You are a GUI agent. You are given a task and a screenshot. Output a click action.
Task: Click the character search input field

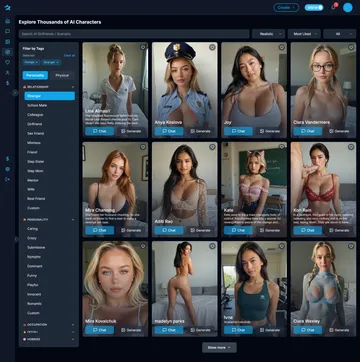[134, 34]
